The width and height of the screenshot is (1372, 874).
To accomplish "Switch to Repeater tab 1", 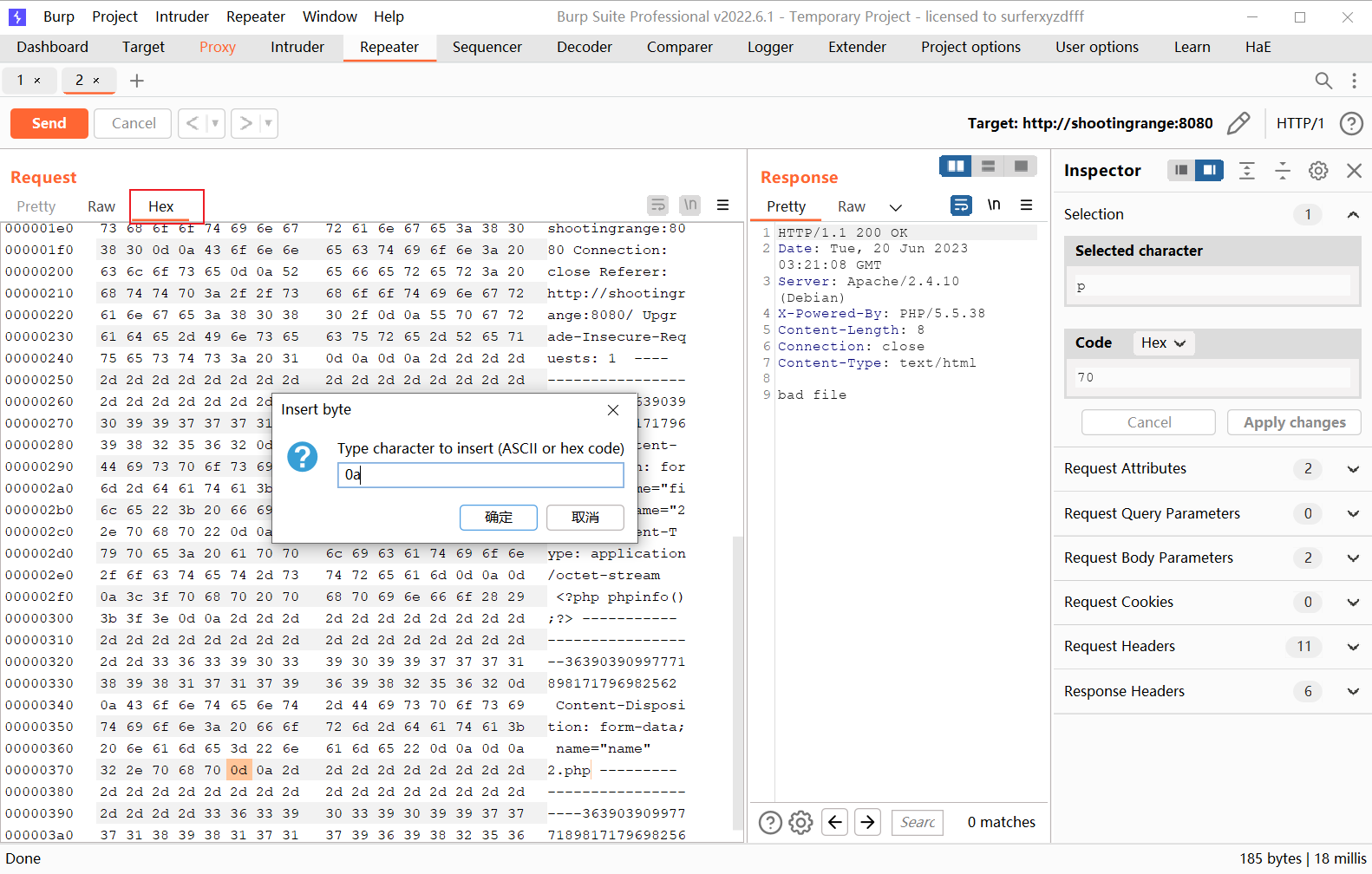I will coord(21,80).
